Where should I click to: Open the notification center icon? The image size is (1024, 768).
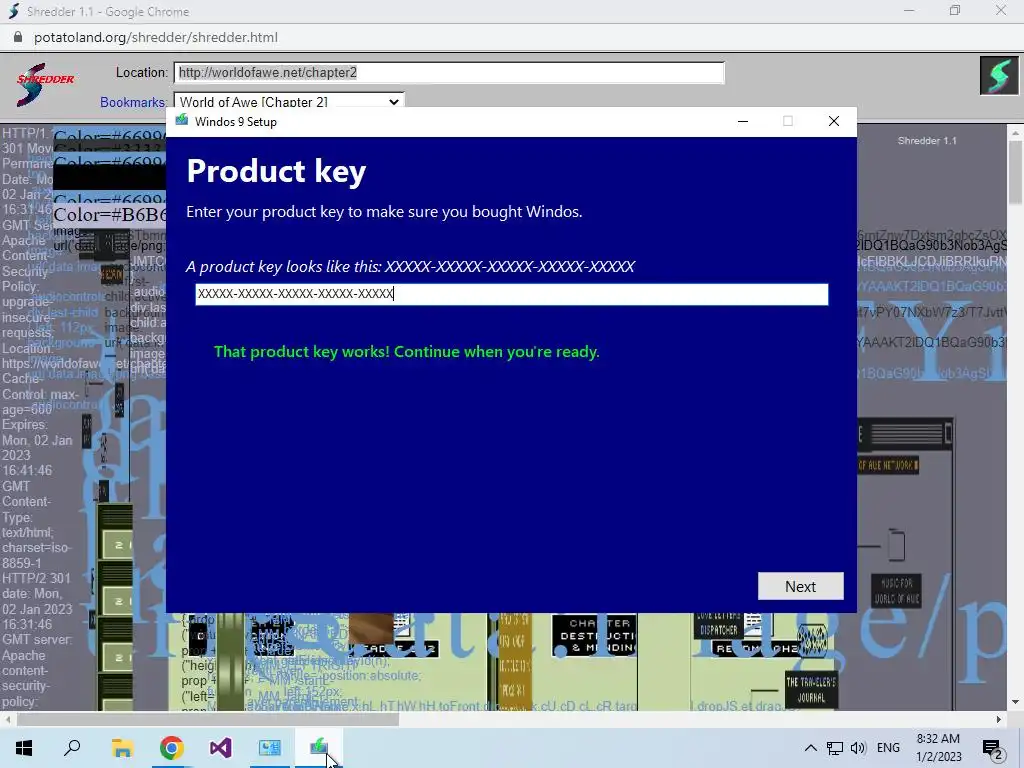point(993,748)
